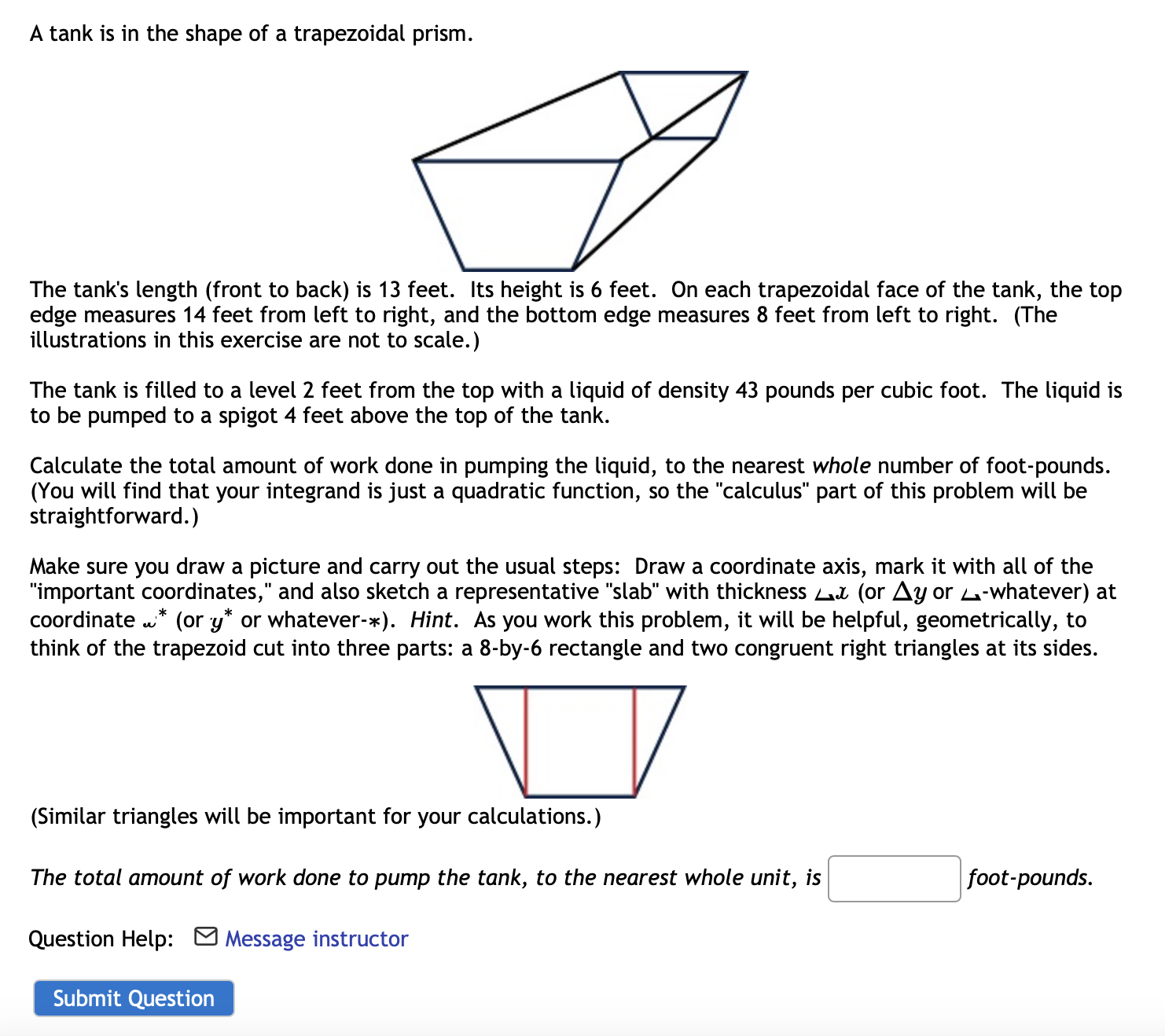
Task: Click the bottom edge of the trapezoid figure
Action: [580, 795]
